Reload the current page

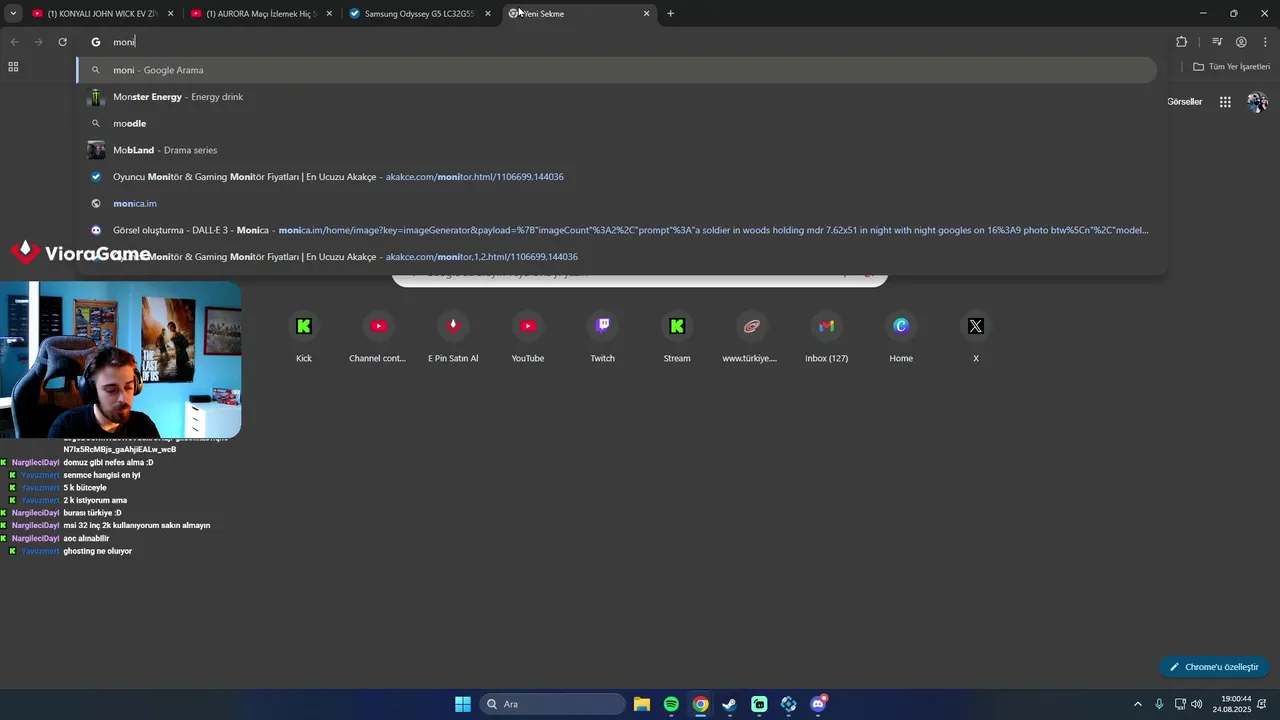(x=62, y=42)
